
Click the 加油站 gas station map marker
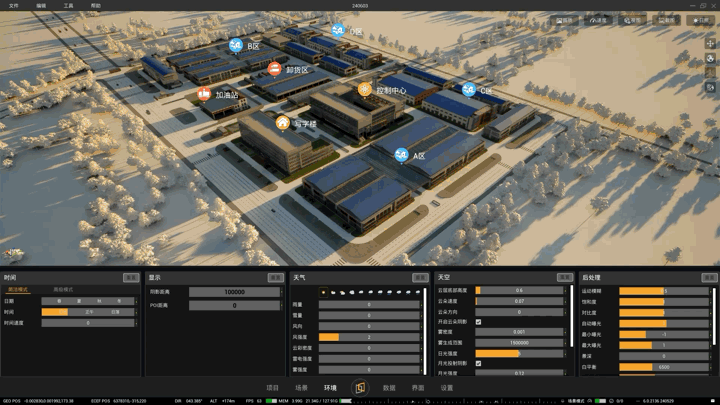(x=204, y=94)
